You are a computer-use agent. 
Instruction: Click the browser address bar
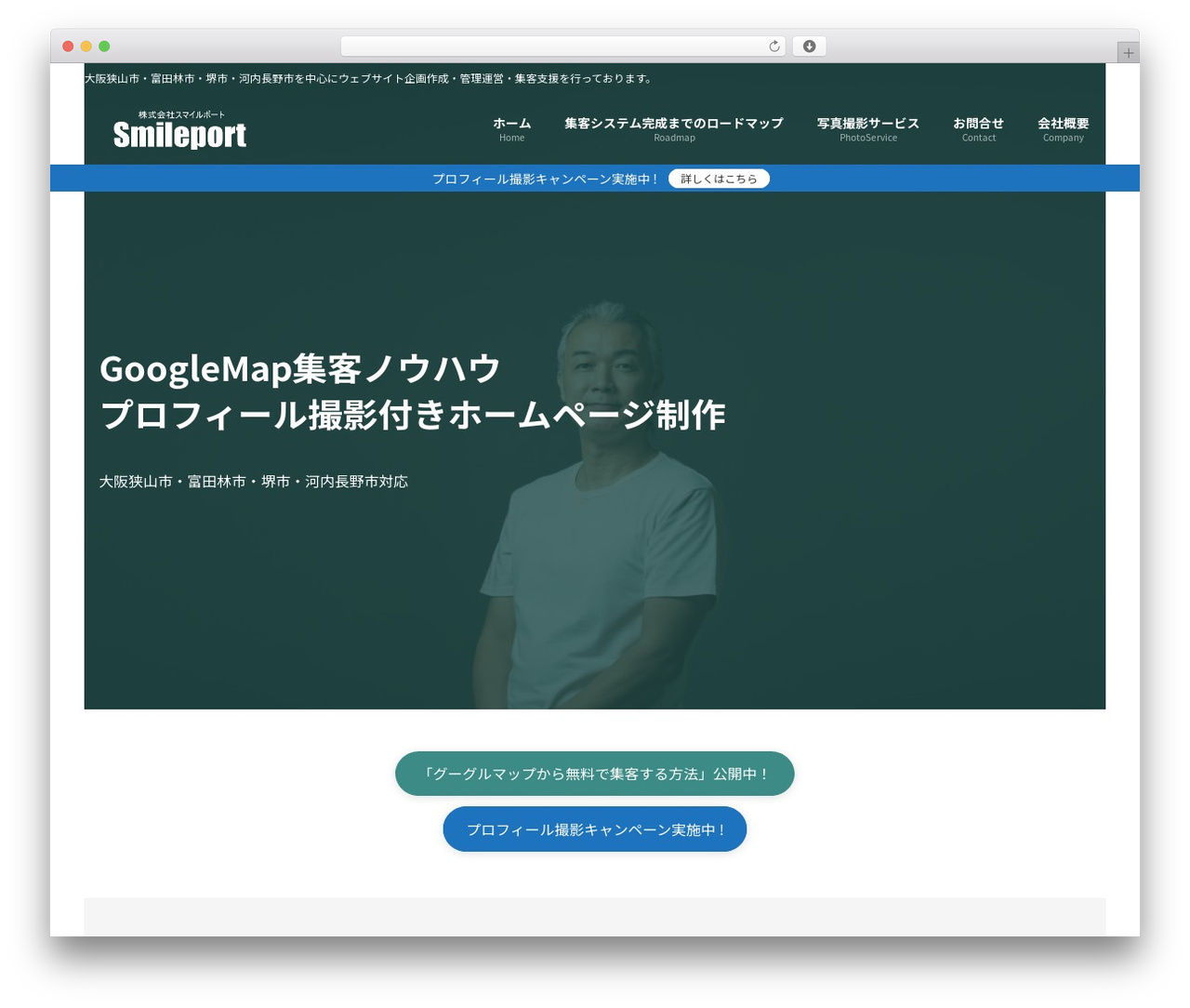(562, 46)
